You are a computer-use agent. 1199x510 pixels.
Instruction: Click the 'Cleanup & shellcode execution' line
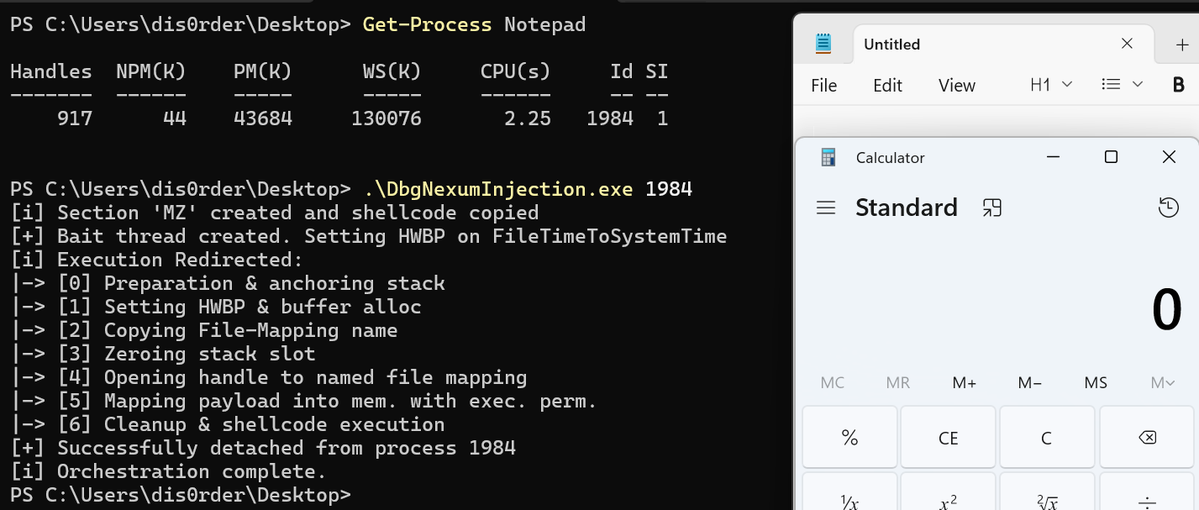point(227,424)
